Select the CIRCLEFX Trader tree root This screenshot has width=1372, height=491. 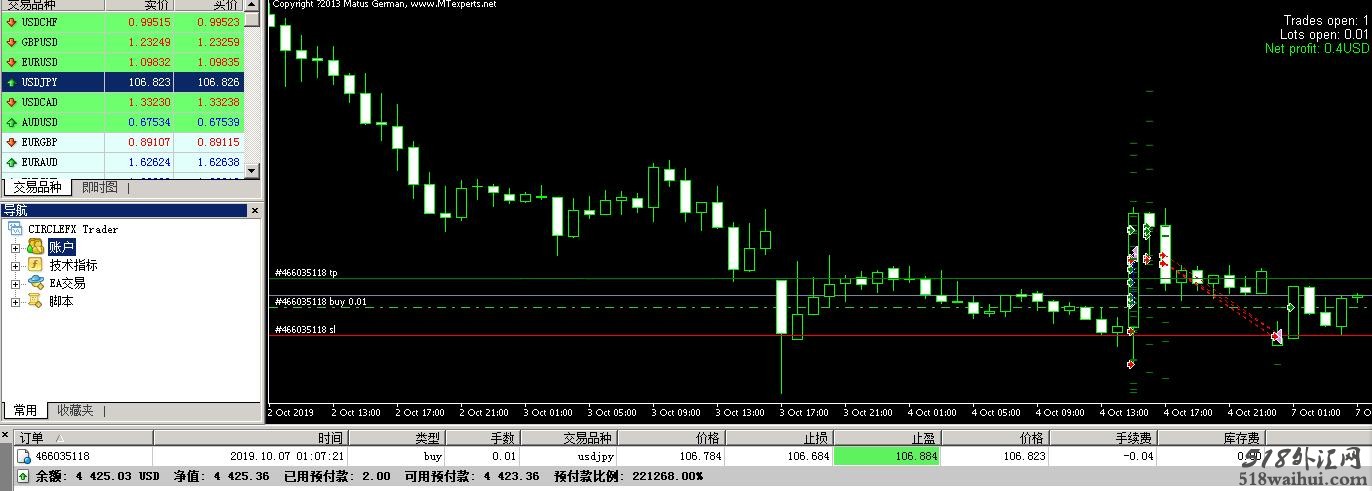[73, 229]
